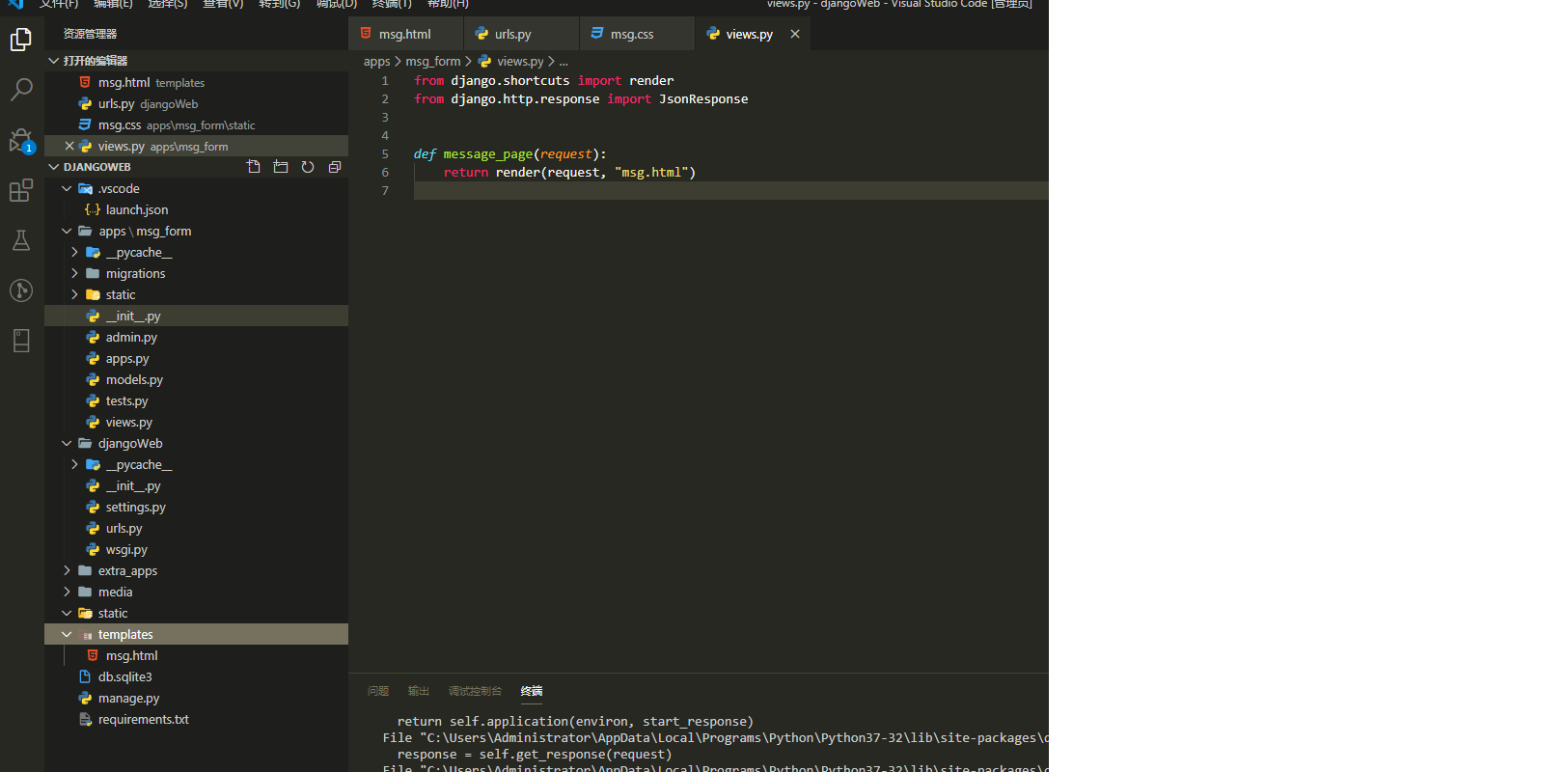
Task: Collapse the templates folder
Action: [x=196, y=634]
